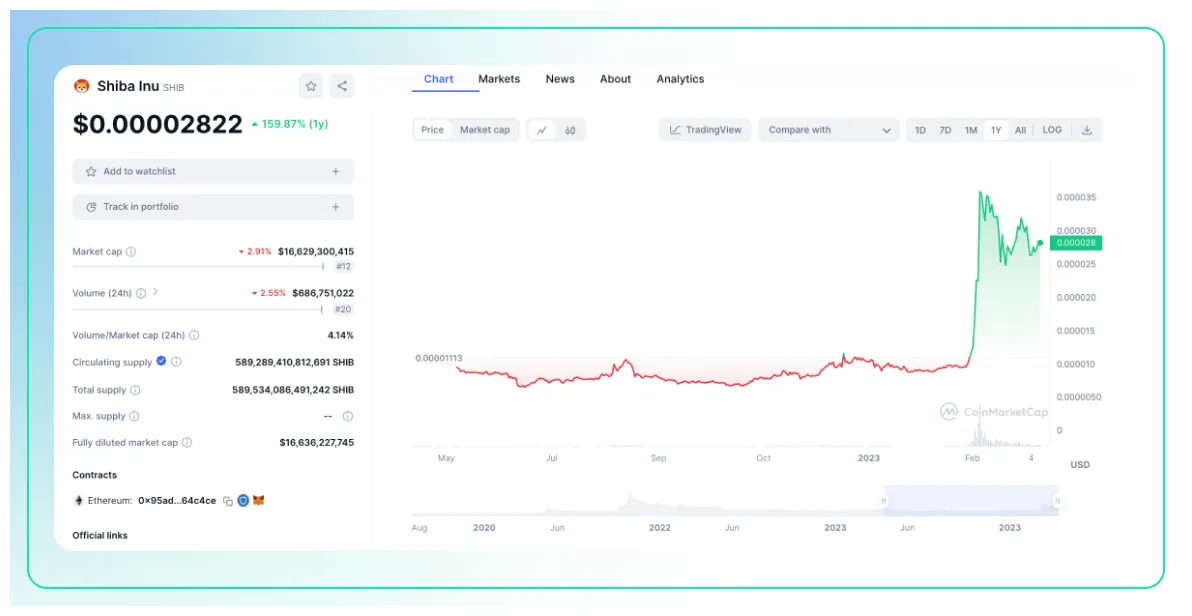Viewport: 1192px width, 616px height.
Task: Switch to the Markets tab
Action: coord(498,79)
